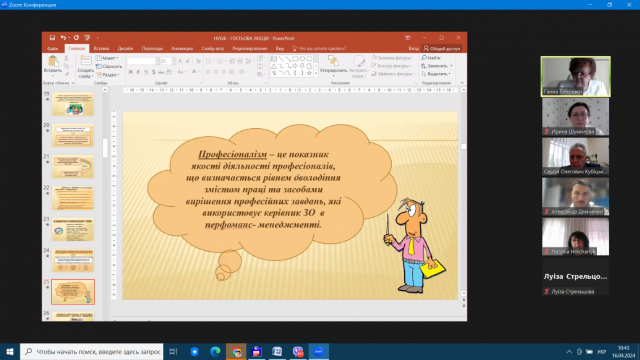Viewport: 640px width, 360px height.
Task: Align text right in paragraph group
Action: (224, 72)
